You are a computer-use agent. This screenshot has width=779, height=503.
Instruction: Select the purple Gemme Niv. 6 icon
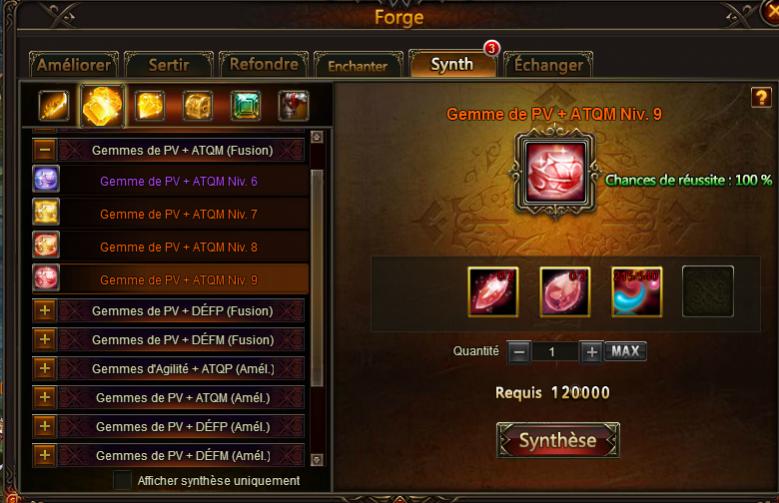click(x=46, y=179)
